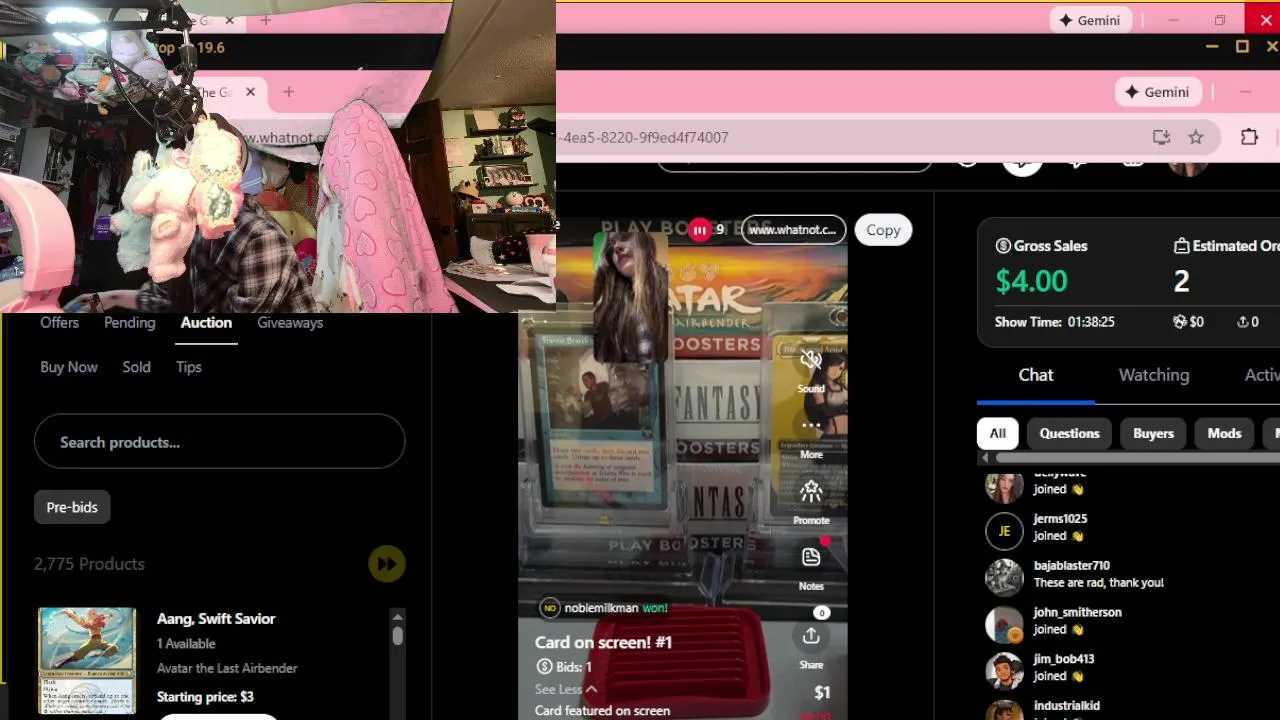
Task: Switch to the Watching tab
Action: [x=1154, y=375]
